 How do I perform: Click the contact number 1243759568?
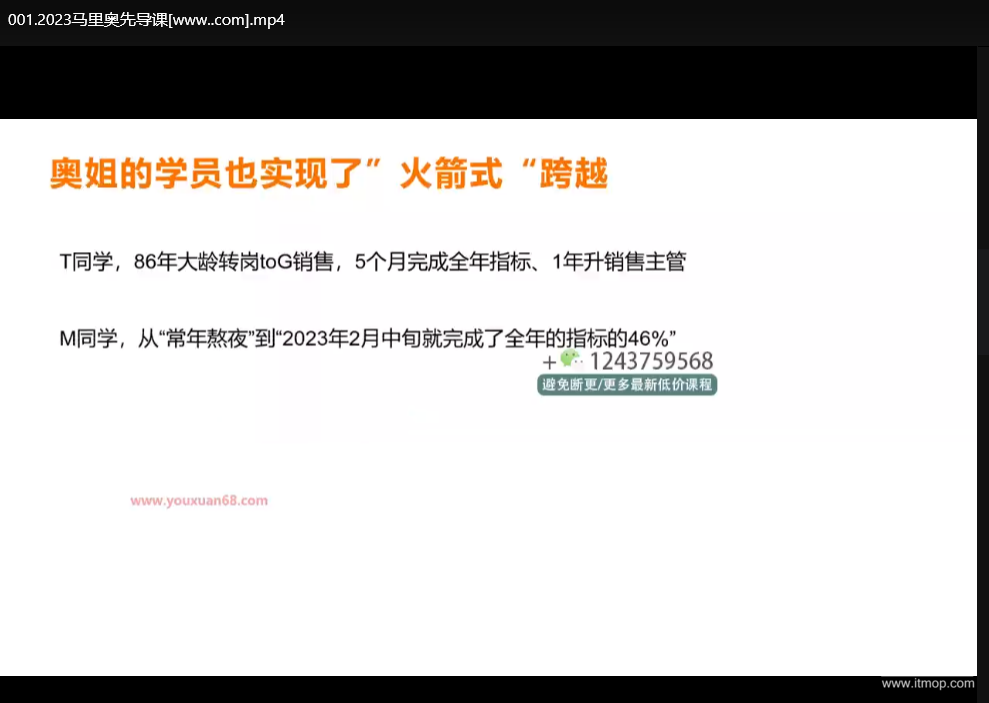pos(651,361)
